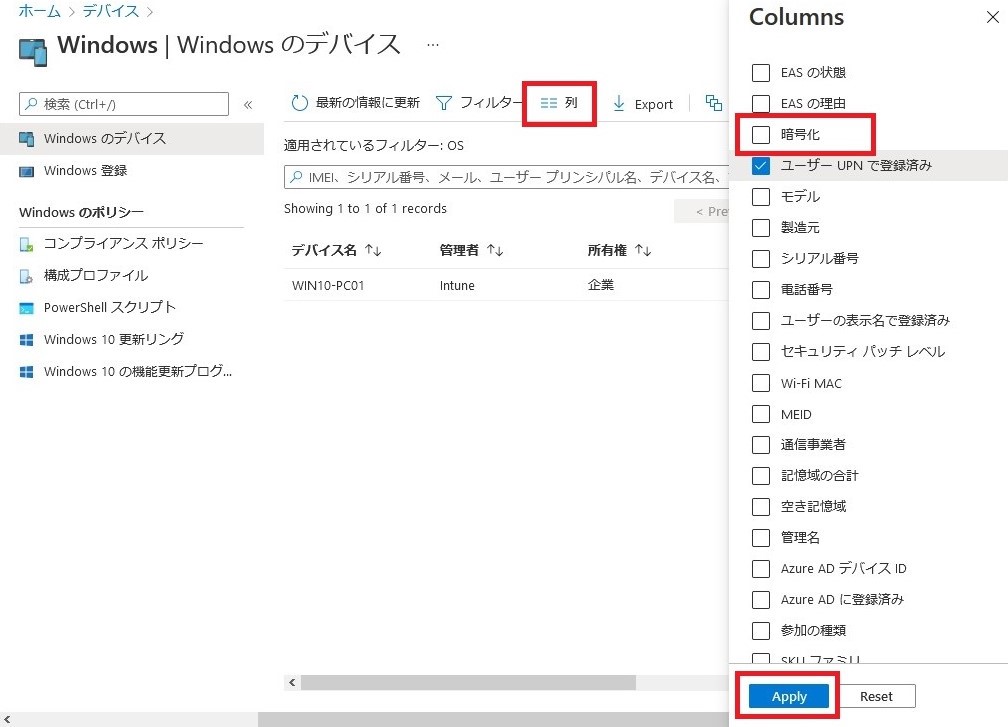The width and height of the screenshot is (1008, 727).
Task: Enable the MEID column checkbox
Action: coord(760,414)
